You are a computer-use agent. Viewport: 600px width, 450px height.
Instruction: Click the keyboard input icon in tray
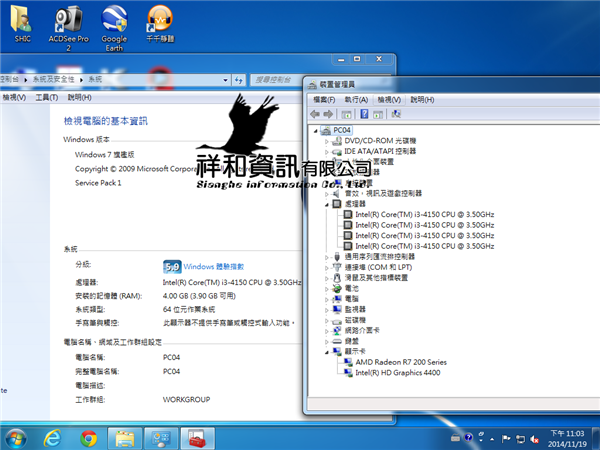point(455,437)
